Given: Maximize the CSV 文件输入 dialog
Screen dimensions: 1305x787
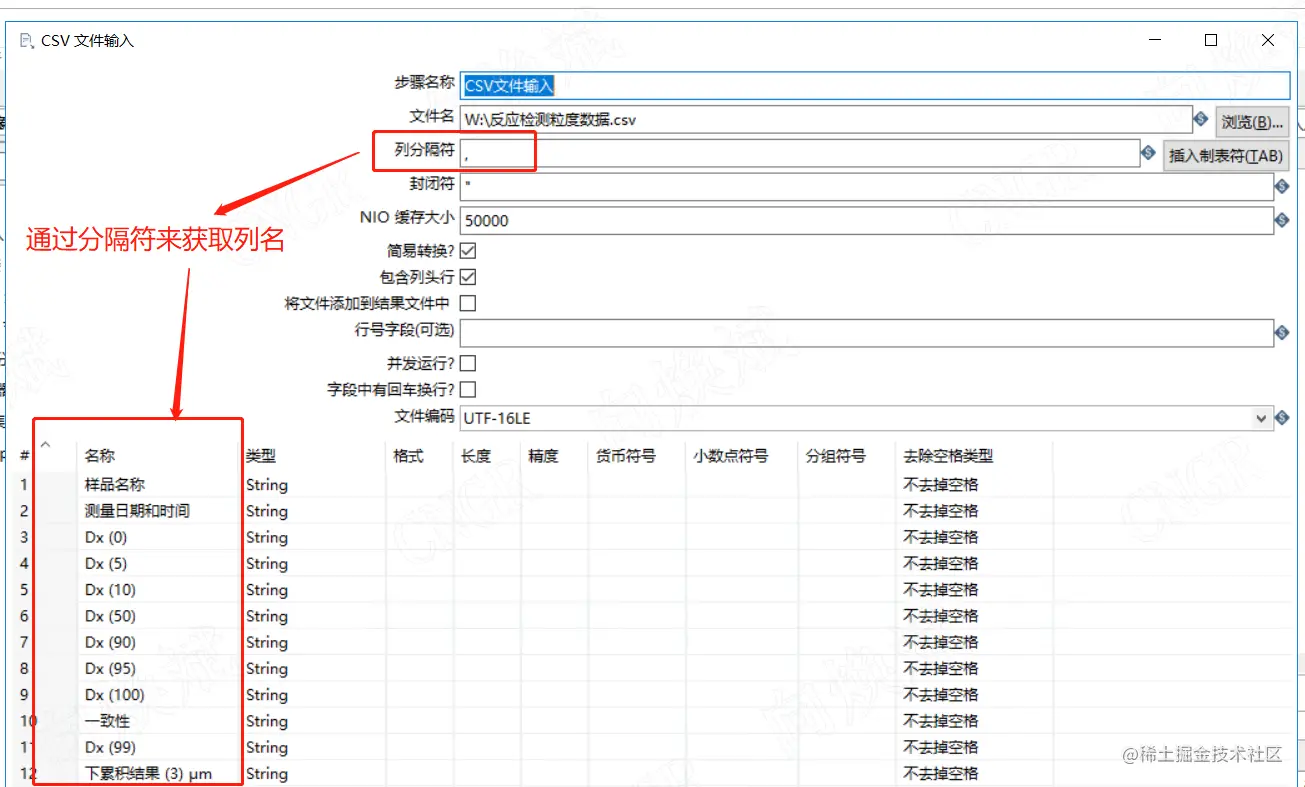Looking at the screenshot, I should [1211, 40].
